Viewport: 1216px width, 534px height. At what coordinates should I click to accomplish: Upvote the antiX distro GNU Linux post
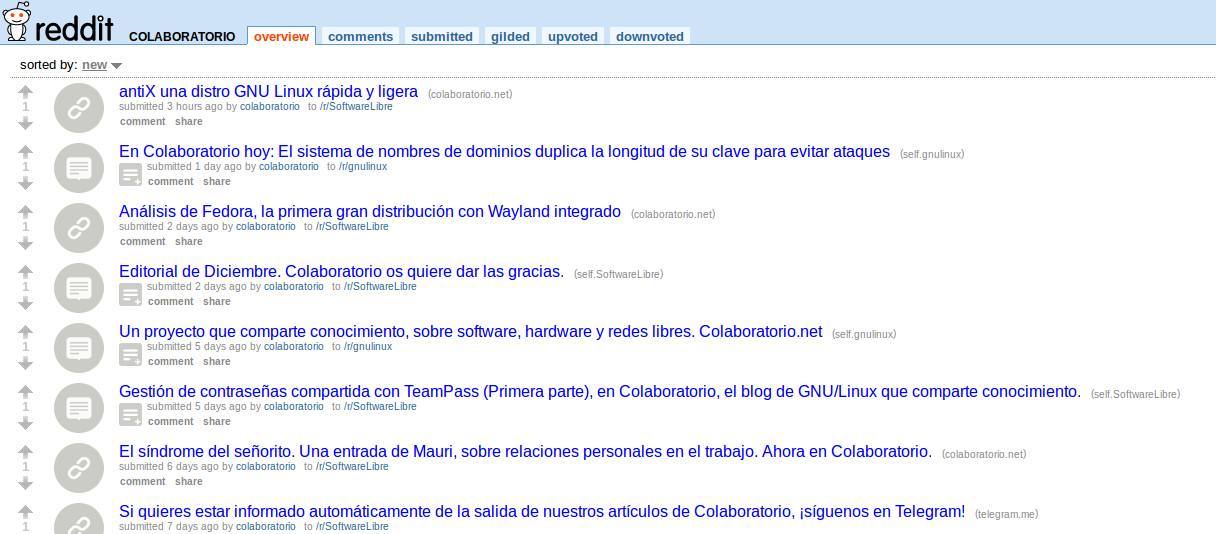click(x=26, y=91)
